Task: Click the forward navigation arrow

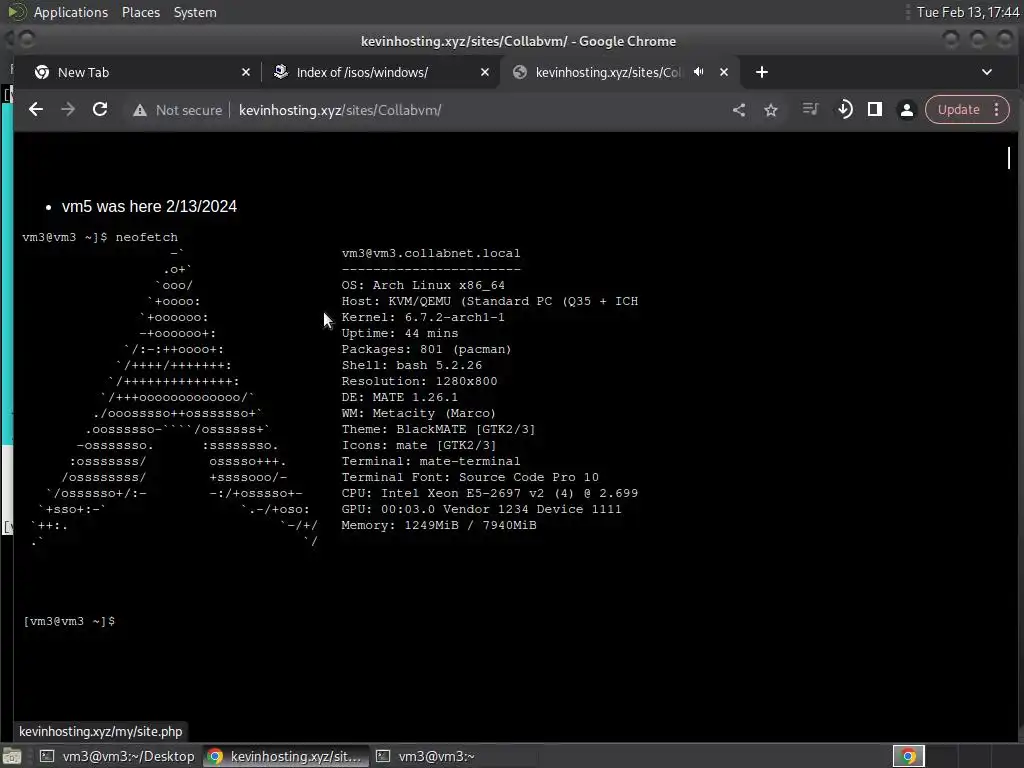Action: coord(68,110)
